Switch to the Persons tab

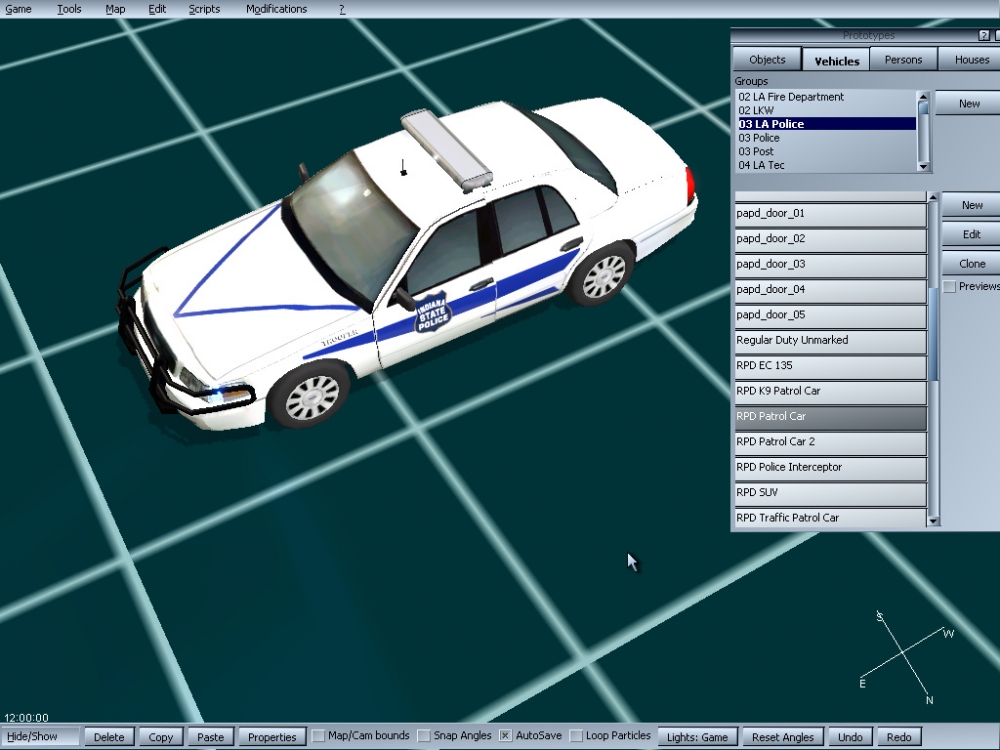point(903,59)
